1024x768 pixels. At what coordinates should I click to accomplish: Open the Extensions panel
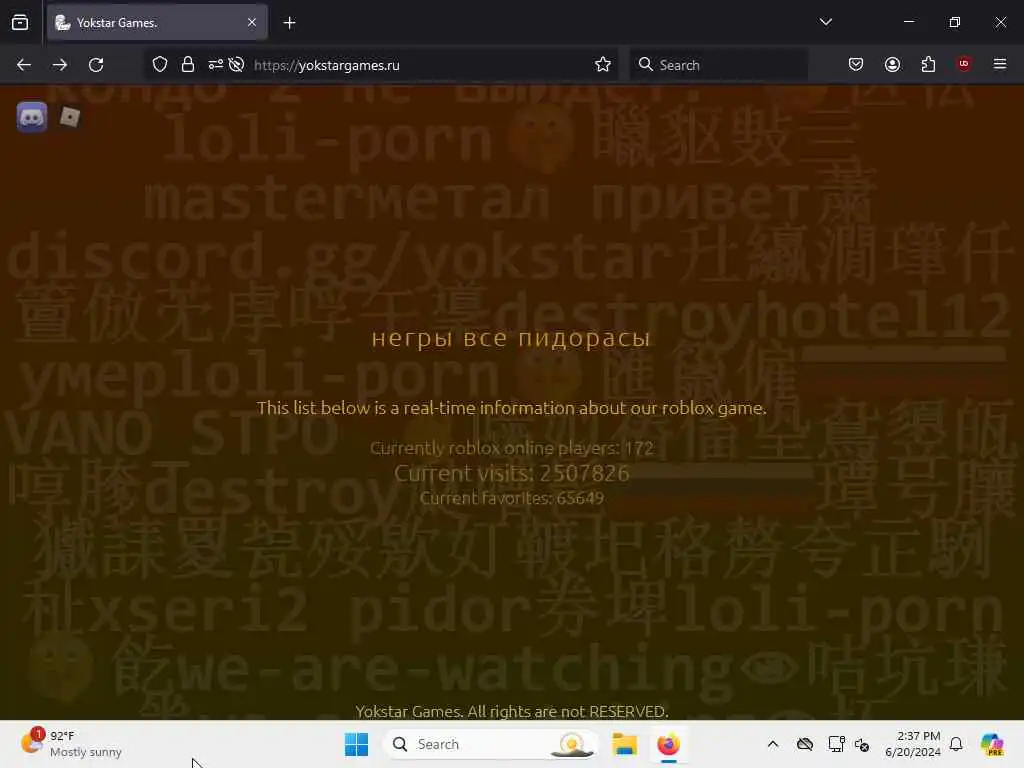click(929, 64)
